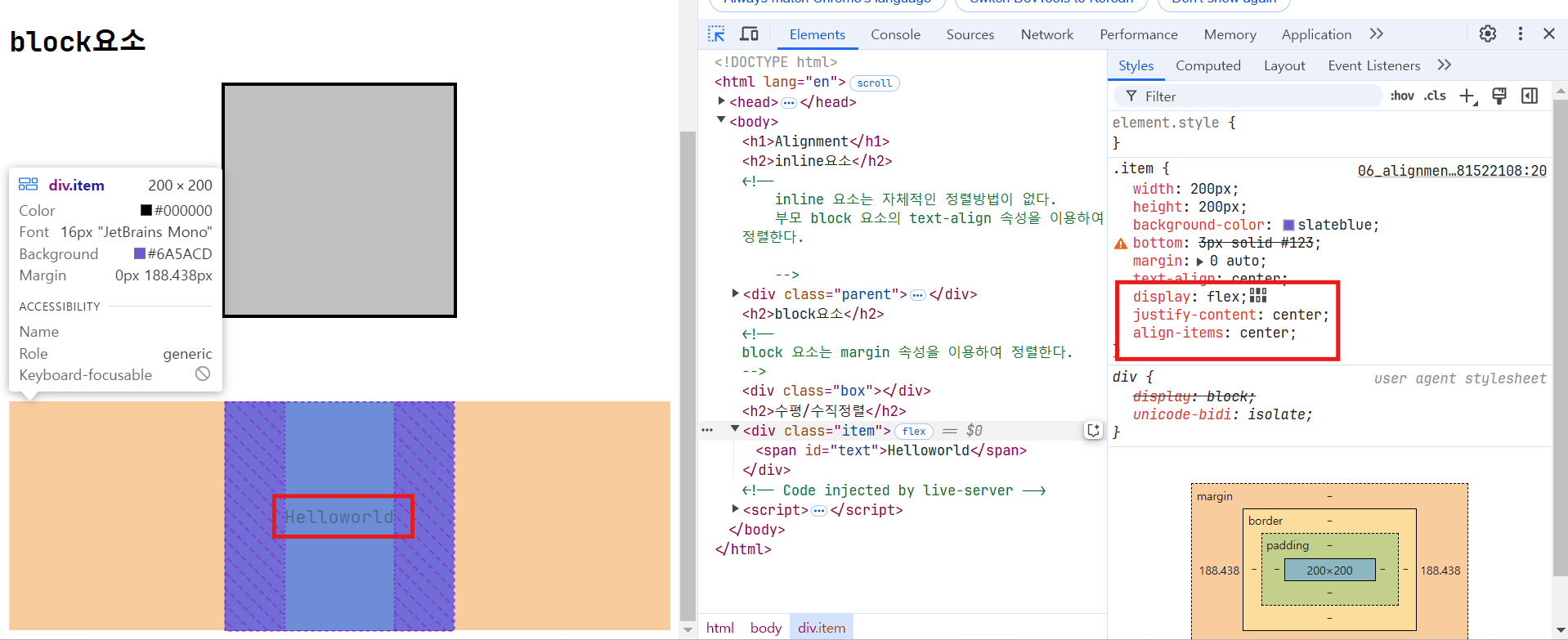The width and height of the screenshot is (1568, 640).
Task: Click the Helloworld text on the page
Action: [338, 517]
